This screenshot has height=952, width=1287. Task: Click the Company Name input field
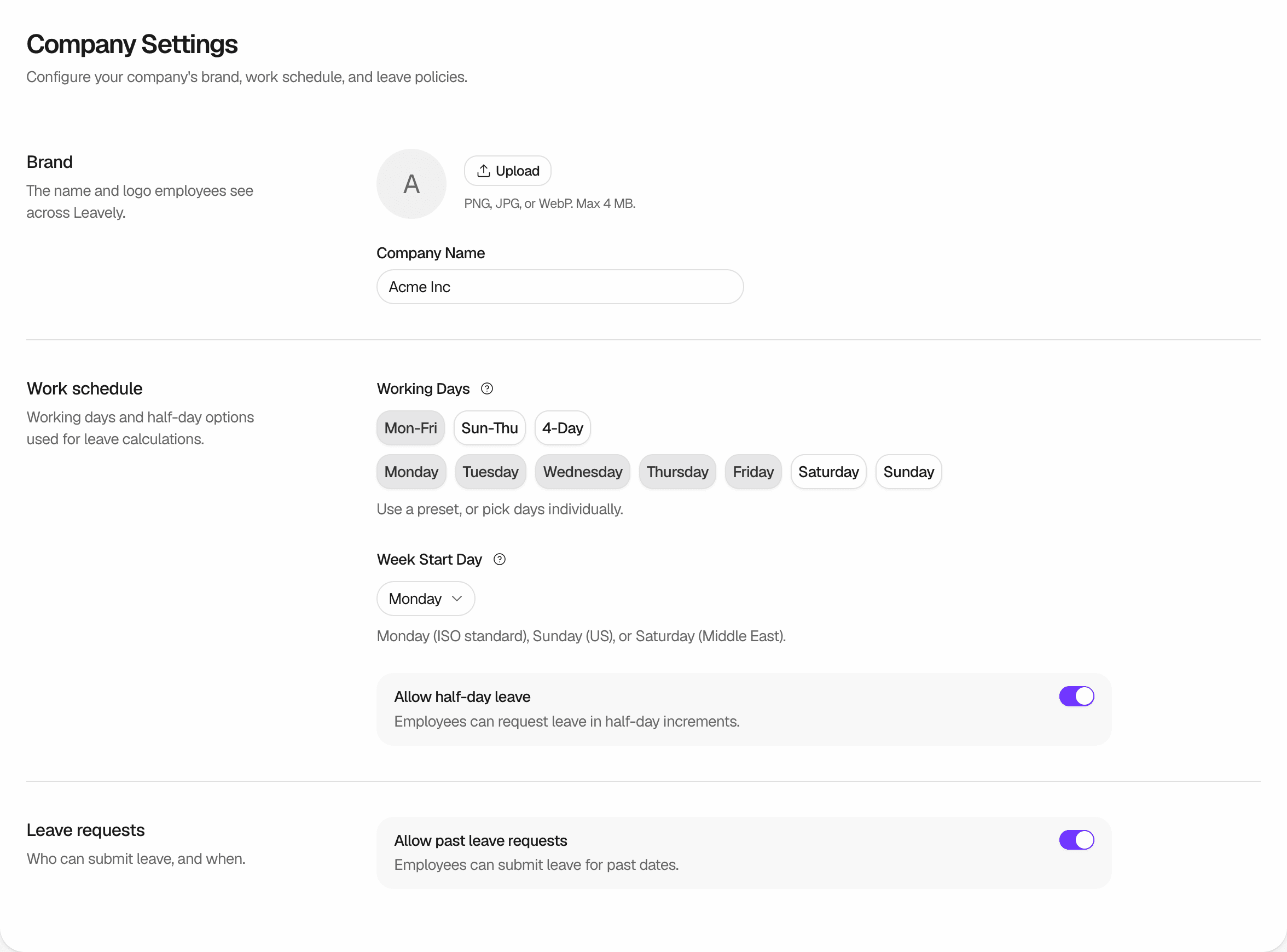click(x=560, y=286)
